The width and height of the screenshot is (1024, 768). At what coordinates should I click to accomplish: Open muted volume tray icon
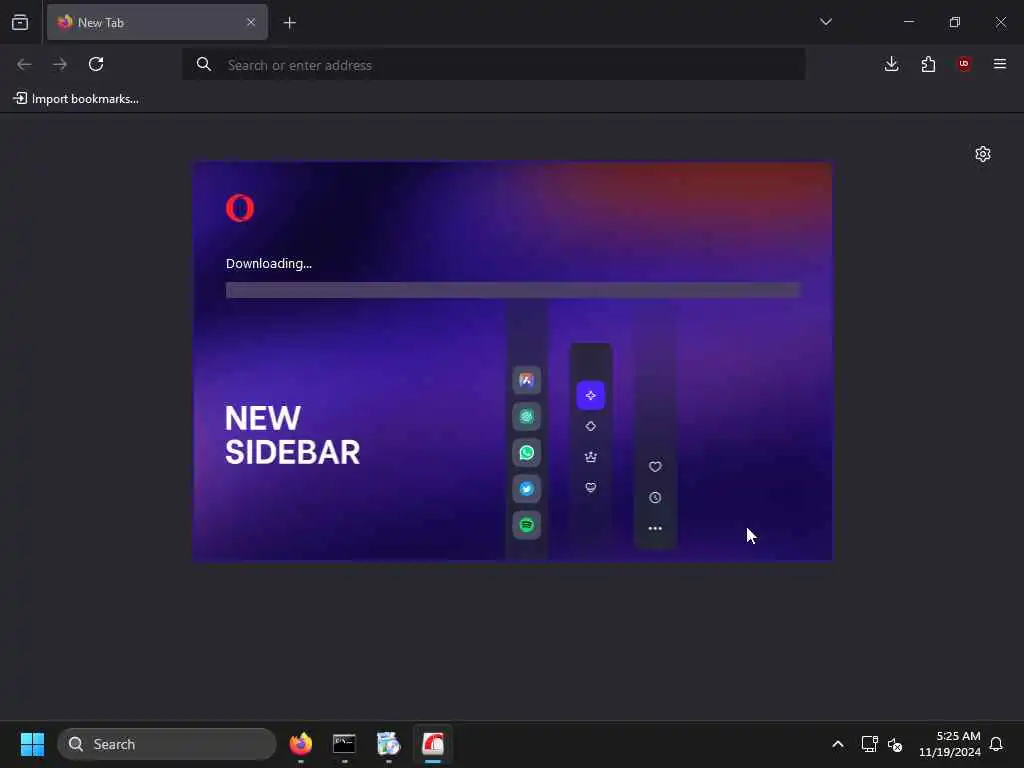click(x=895, y=744)
